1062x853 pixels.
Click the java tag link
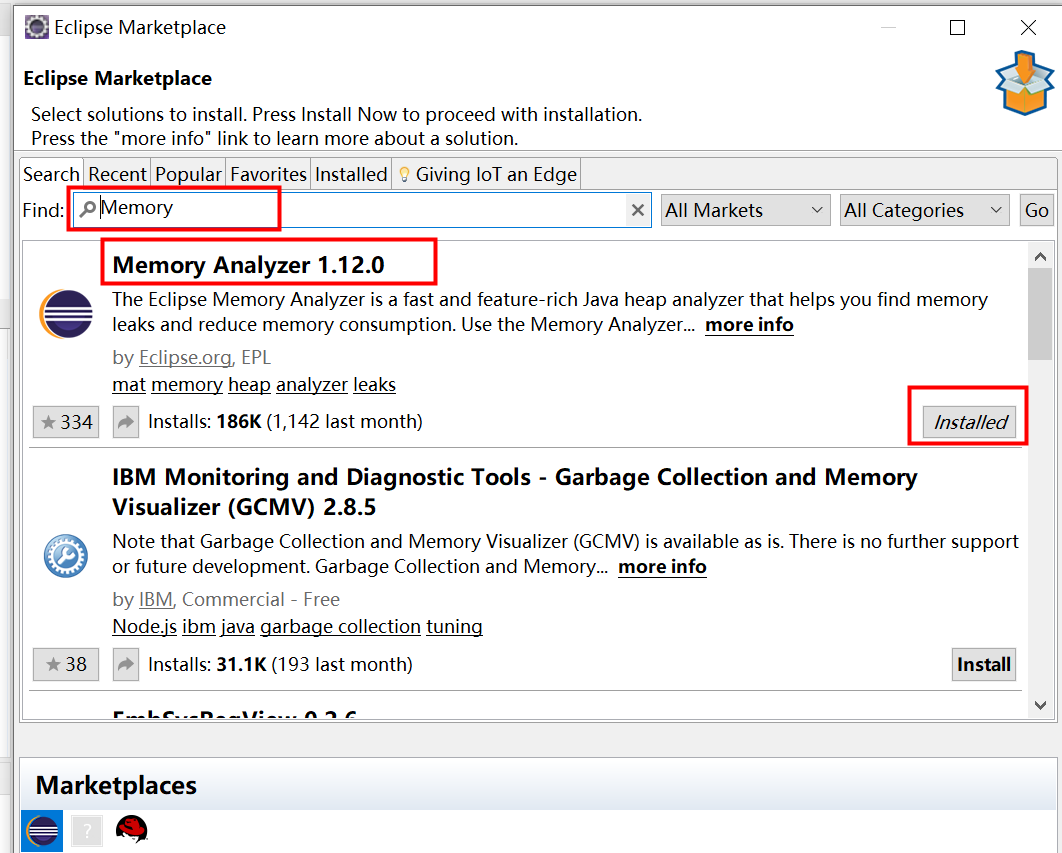click(x=238, y=627)
